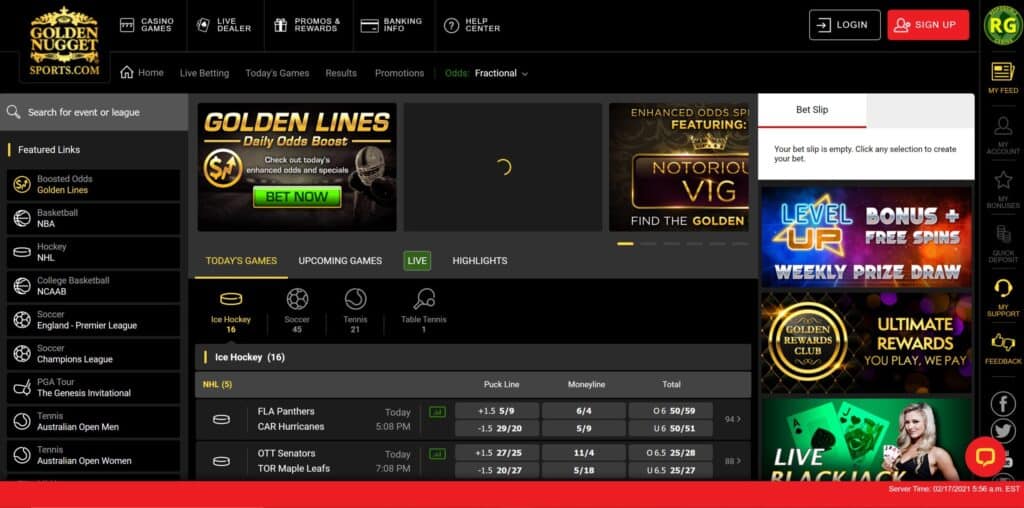The height and width of the screenshot is (508, 1024).
Task: Open Australian Open Women link
Action: pyautogui.click(x=93, y=456)
